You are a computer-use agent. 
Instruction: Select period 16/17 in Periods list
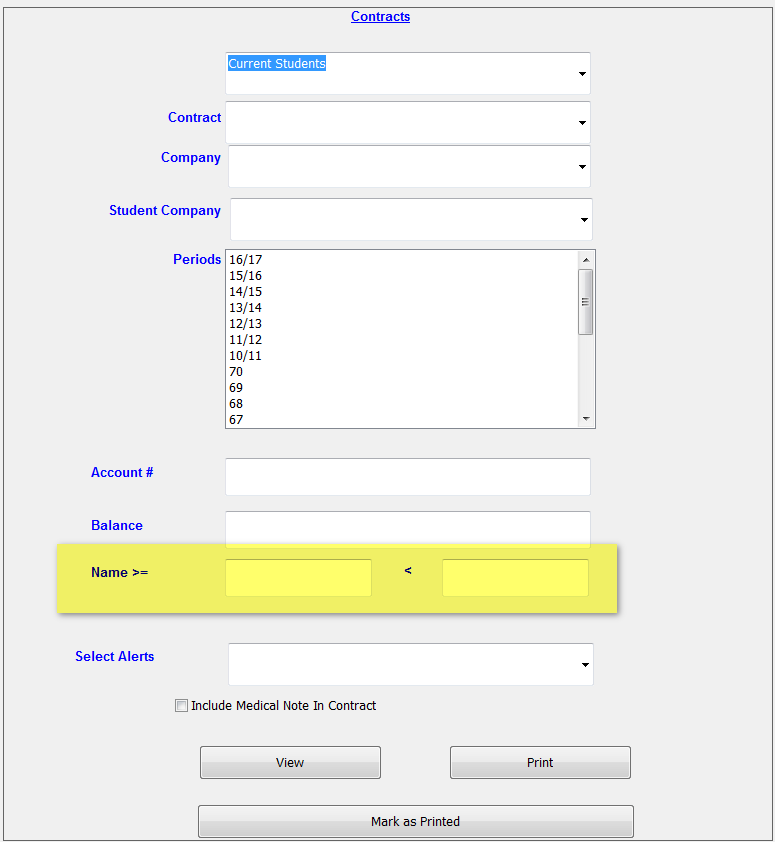coord(246,260)
